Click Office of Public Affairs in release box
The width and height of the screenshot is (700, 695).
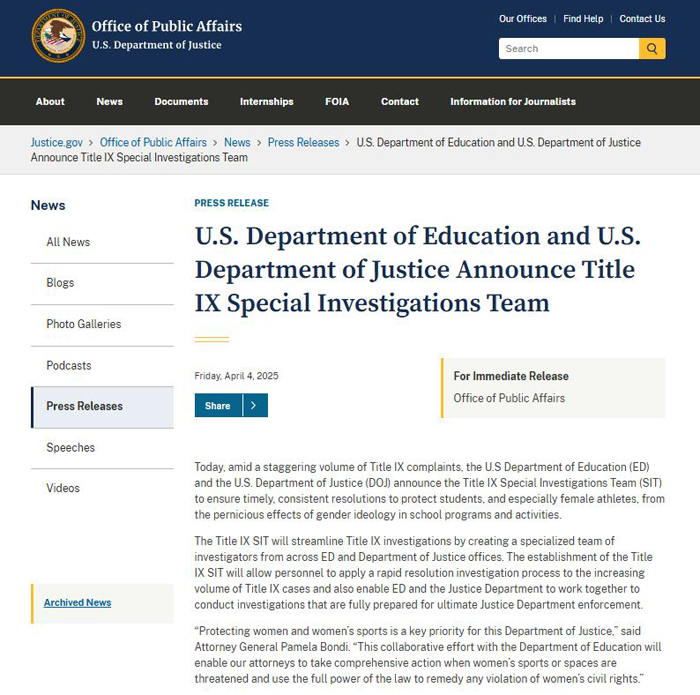point(509,398)
